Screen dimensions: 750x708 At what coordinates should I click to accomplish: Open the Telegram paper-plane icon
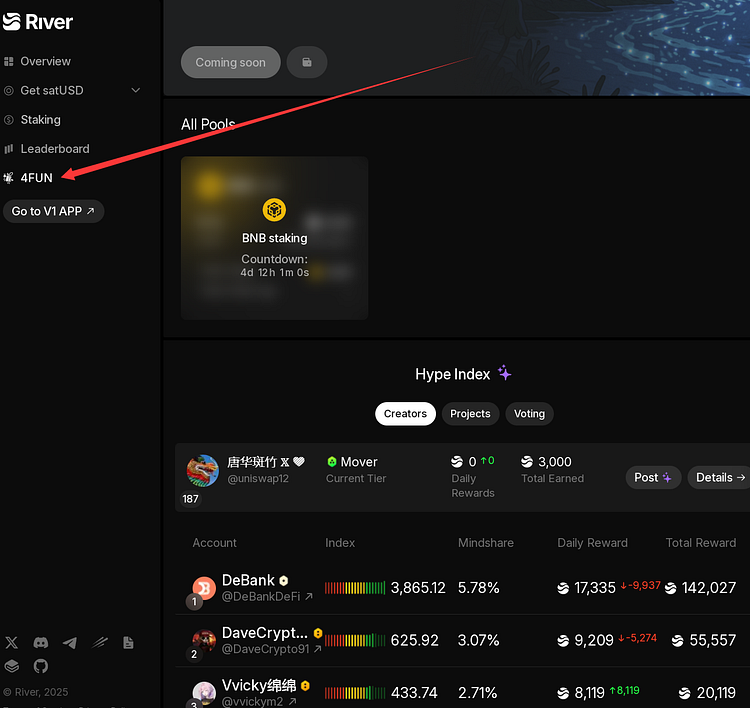70,642
